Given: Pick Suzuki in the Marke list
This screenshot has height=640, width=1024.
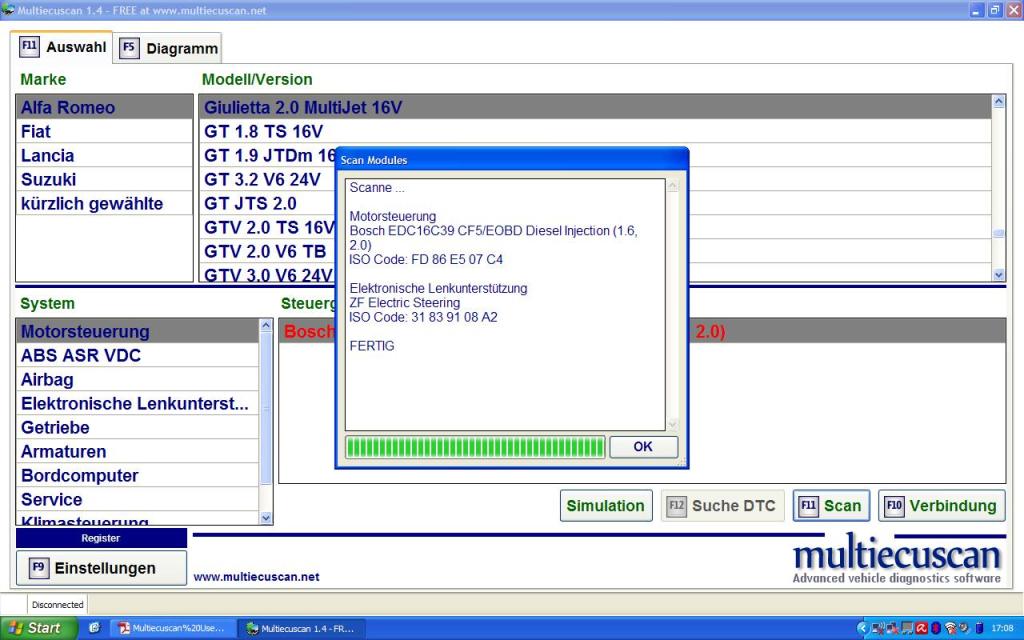Looking at the screenshot, I should 104,180.
